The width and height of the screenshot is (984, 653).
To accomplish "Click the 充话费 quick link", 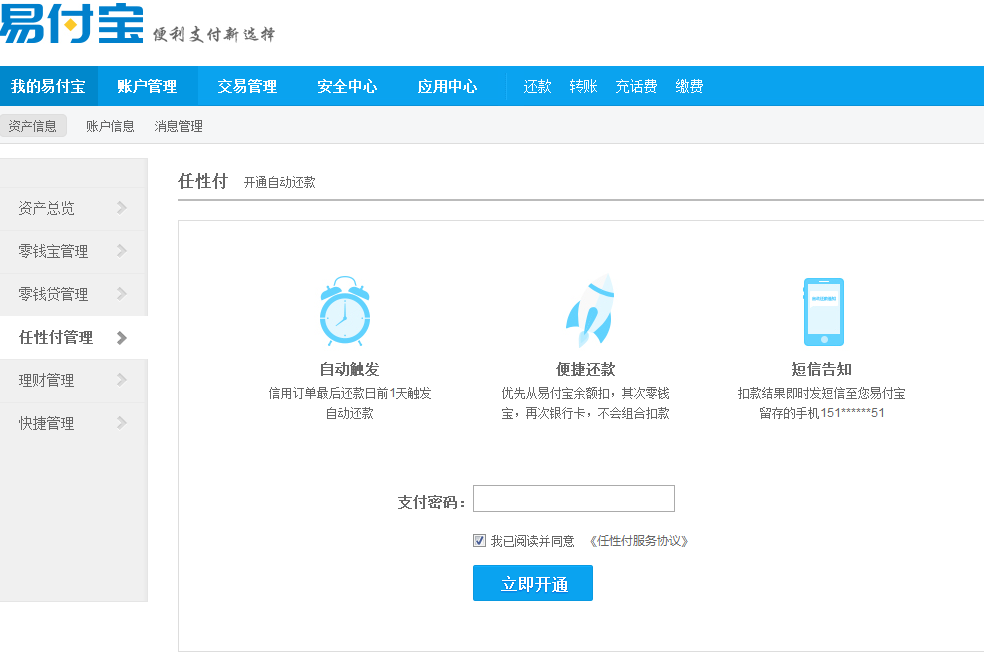I will [636, 86].
